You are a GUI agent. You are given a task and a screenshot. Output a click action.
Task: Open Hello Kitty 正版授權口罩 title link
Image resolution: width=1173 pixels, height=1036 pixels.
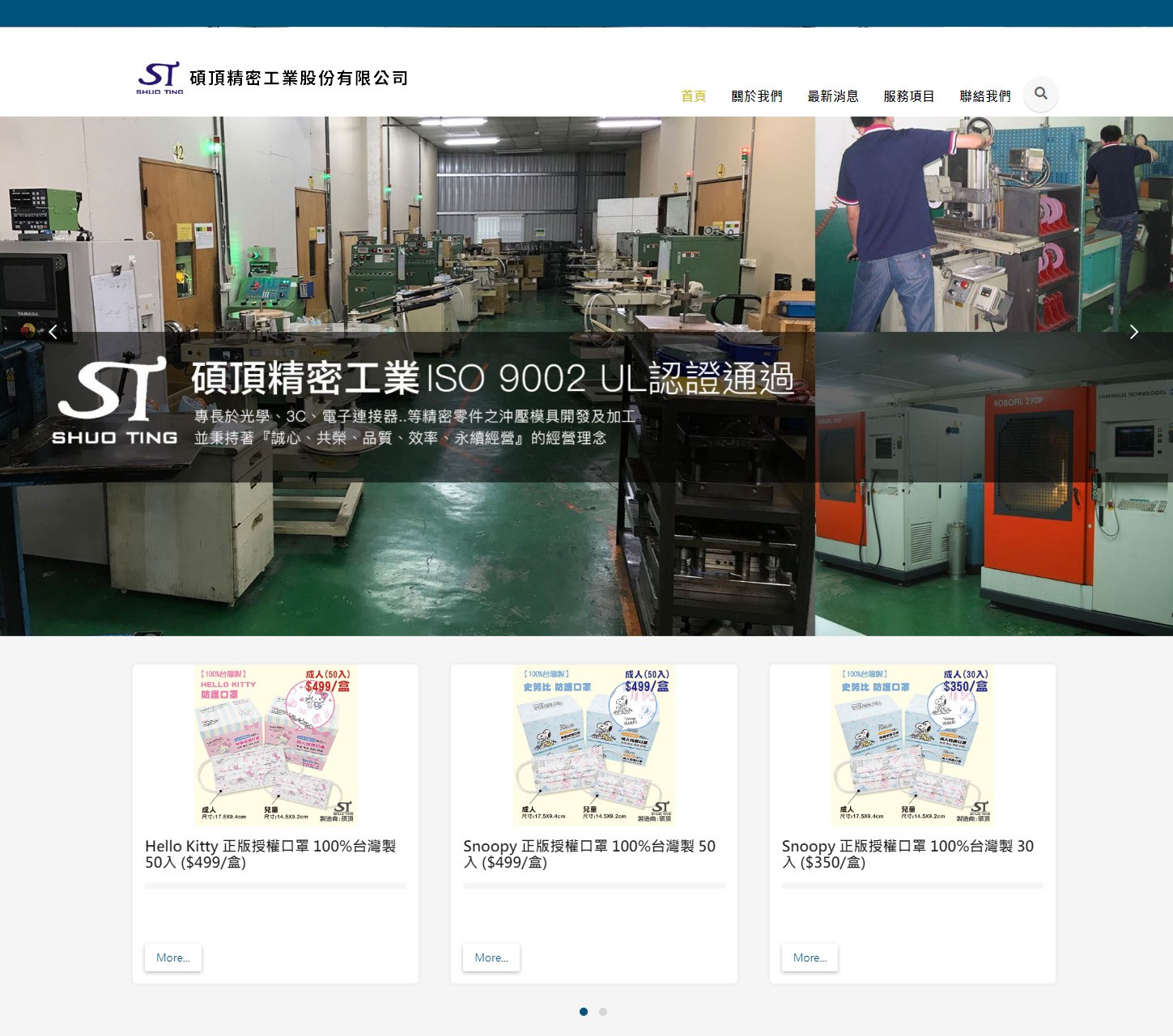tap(270, 854)
